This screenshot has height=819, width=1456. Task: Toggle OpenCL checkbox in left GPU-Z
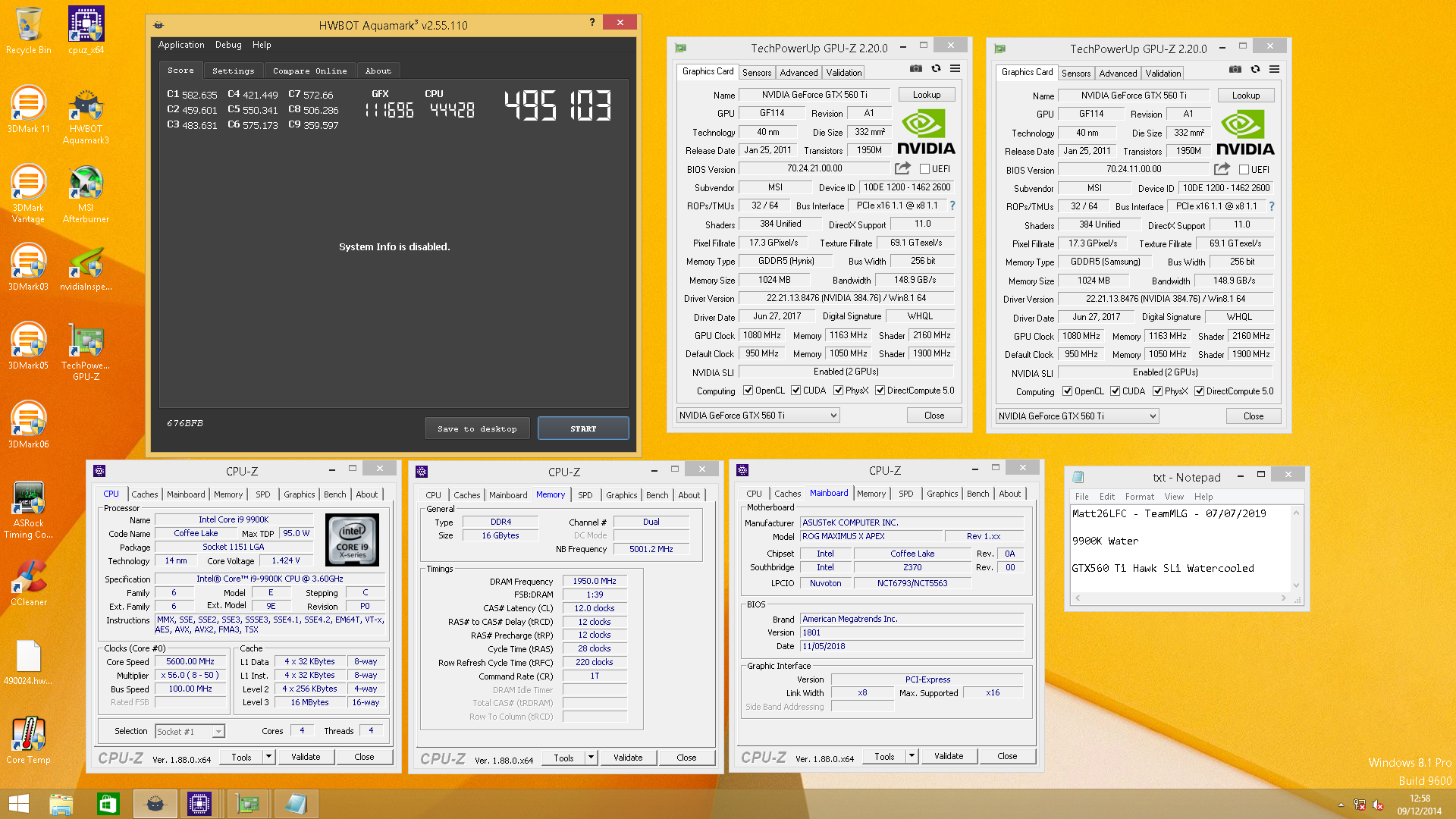pyautogui.click(x=748, y=391)
